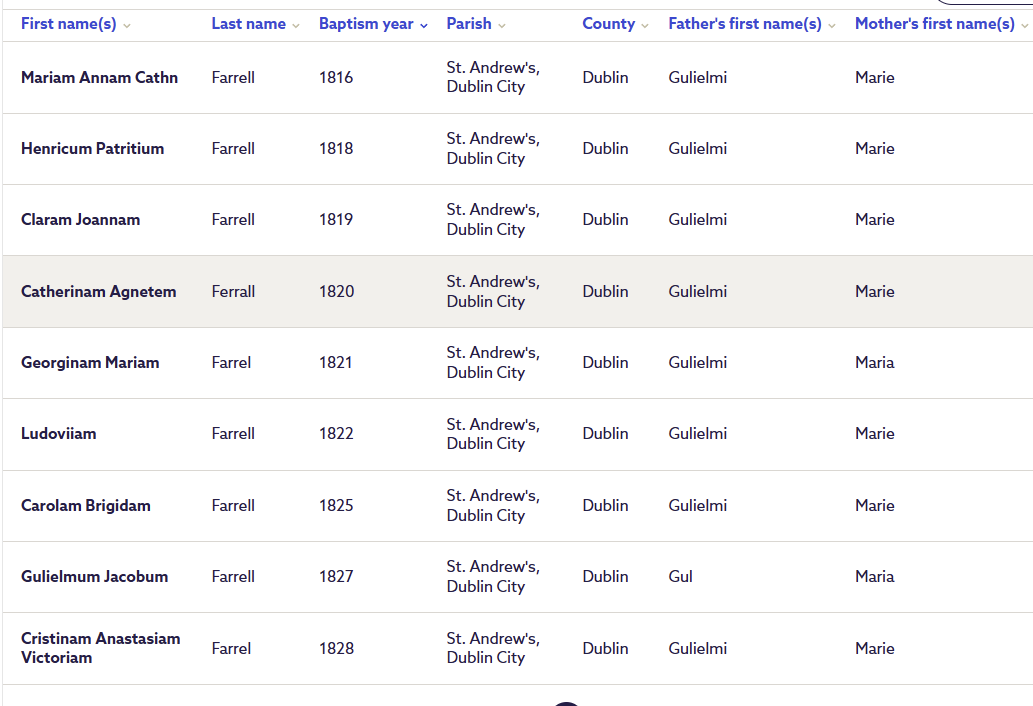Sort by the County column header
Viewport: 1033px width, 706px height.
[609, 24]
